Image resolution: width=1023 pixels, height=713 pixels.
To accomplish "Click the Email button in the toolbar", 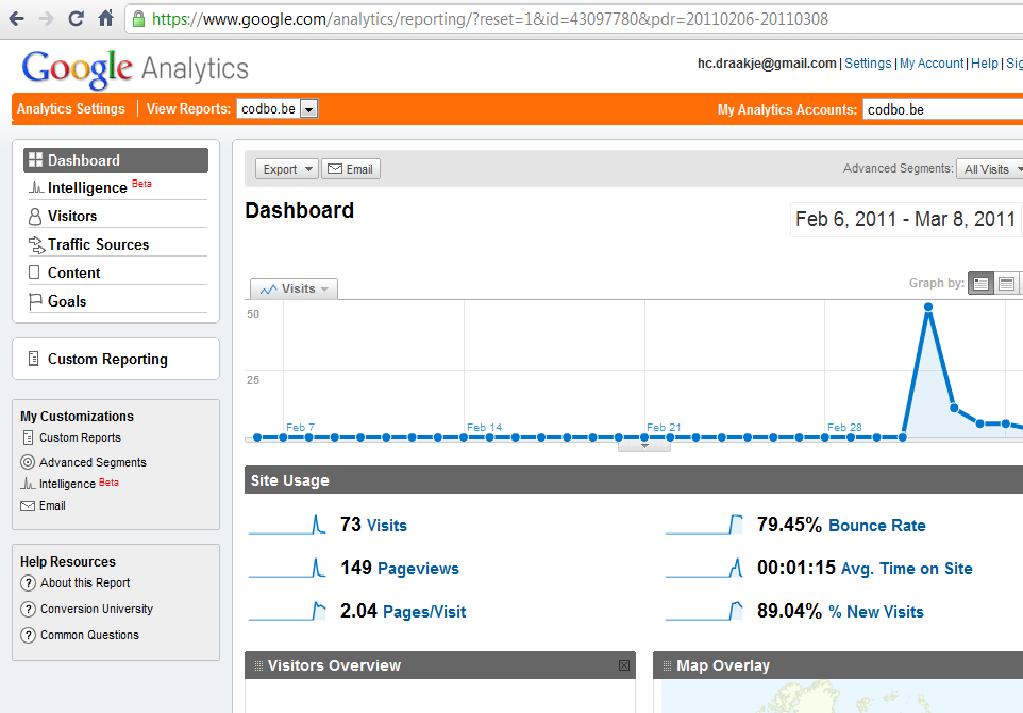I will [x=350, y=169].
